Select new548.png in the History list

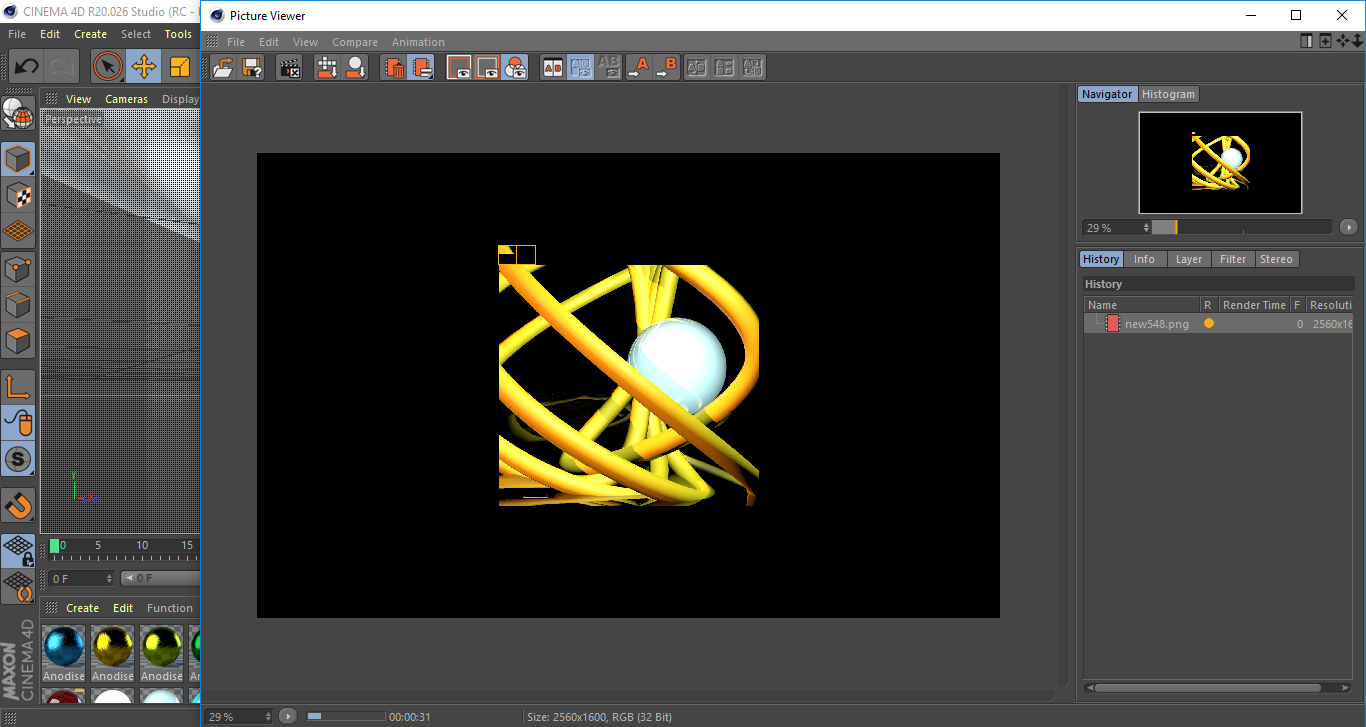pos(1156,324)
